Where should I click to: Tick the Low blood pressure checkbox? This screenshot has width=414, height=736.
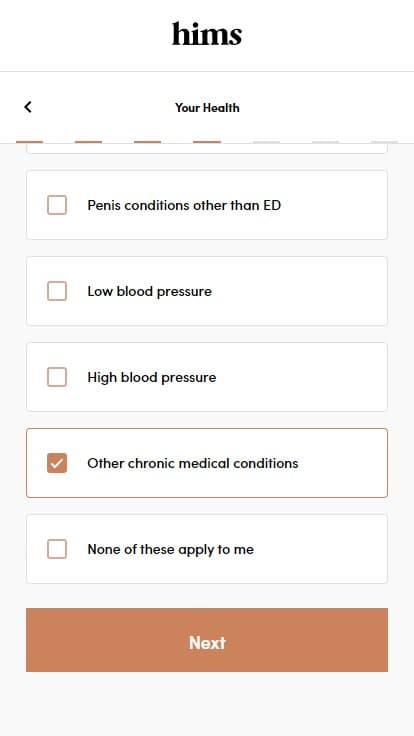(x=57, y=291)
